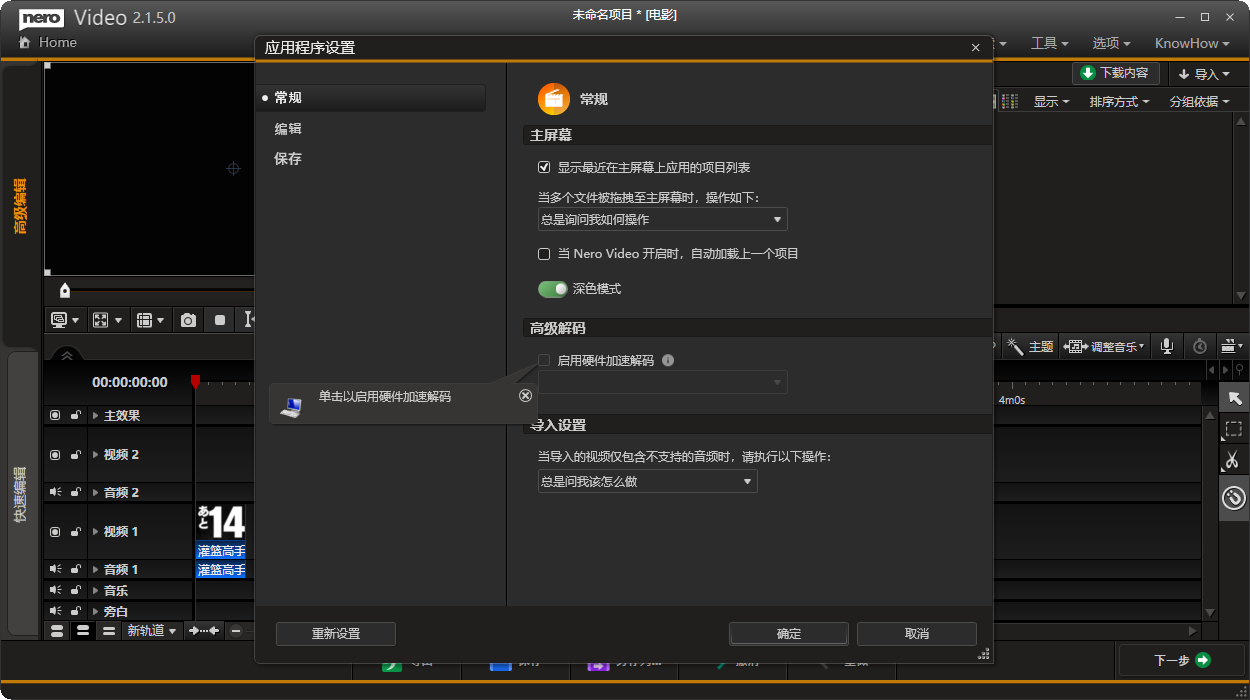Toggle the magnet snapping tool

point(1234,496)
